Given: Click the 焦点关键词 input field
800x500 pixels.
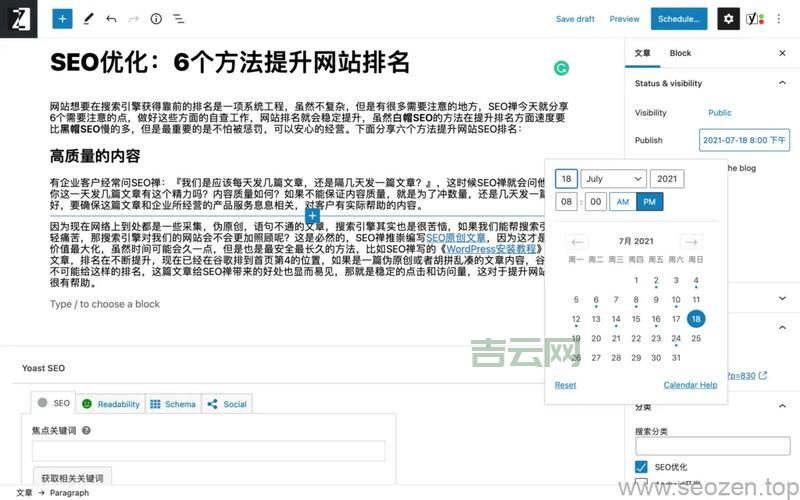Looking at the screenshot, I should (x=209, y=451).
